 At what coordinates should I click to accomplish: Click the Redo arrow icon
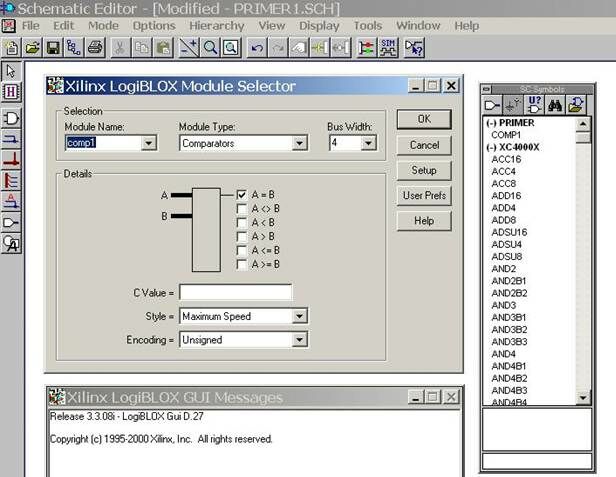(278, 48)
